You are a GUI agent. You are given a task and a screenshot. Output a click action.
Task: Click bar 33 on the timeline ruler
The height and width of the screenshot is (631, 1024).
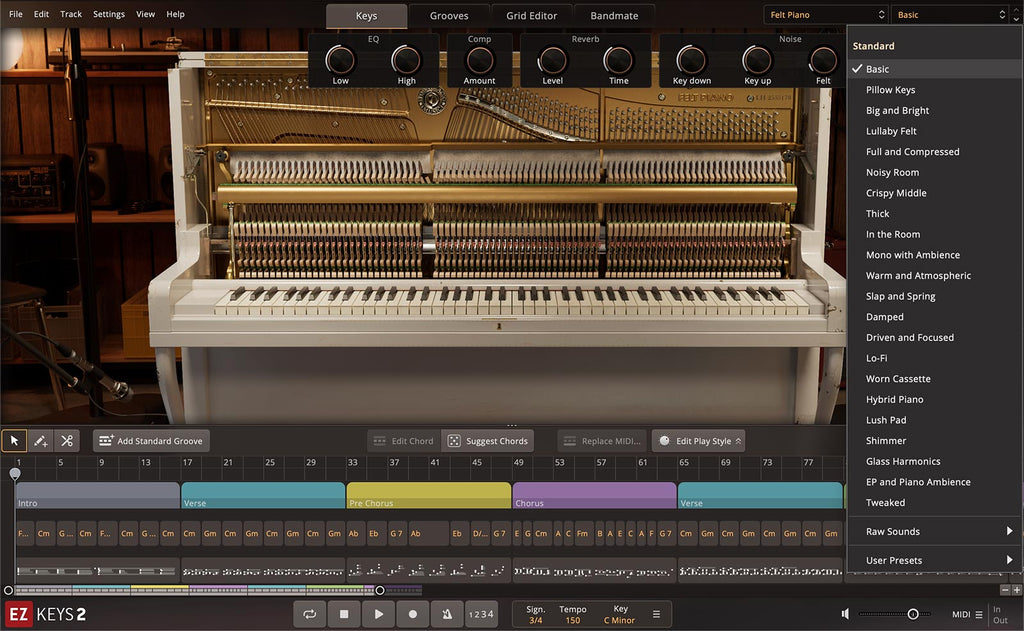pyautogui.click(x=353, y=462)
